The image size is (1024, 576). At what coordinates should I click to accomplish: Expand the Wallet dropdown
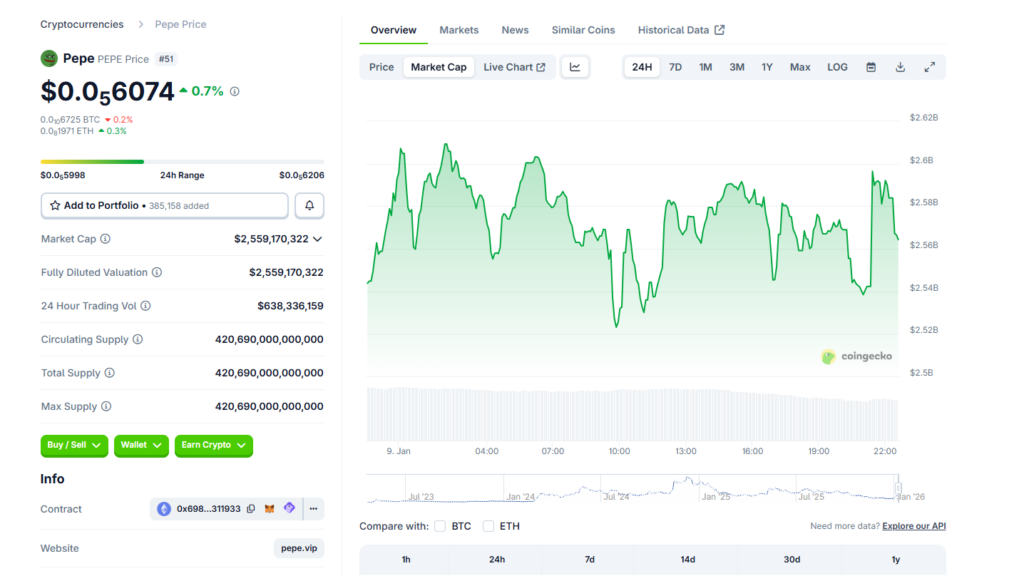[141, 445]
